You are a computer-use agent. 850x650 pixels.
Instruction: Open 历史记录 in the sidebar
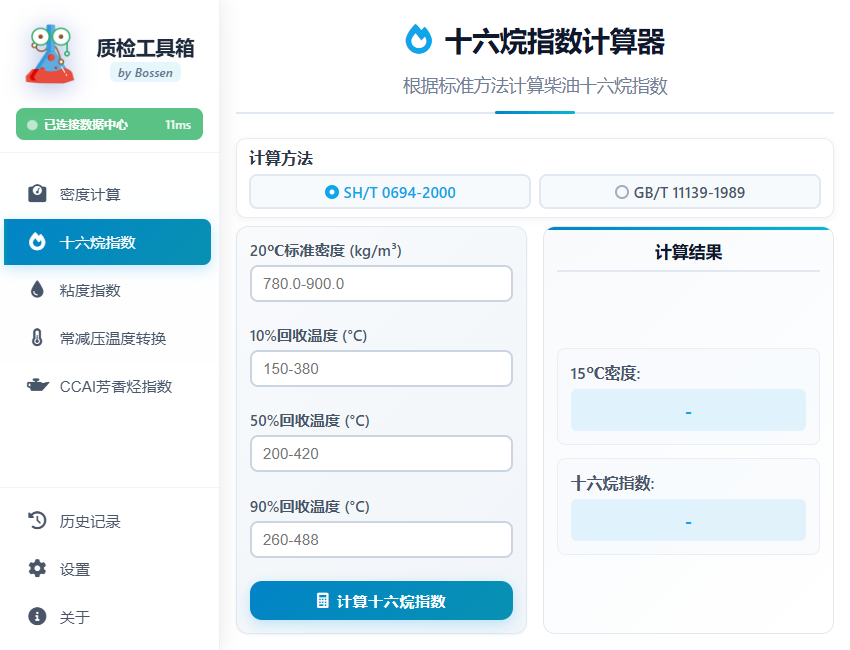(x=107, y=520)
